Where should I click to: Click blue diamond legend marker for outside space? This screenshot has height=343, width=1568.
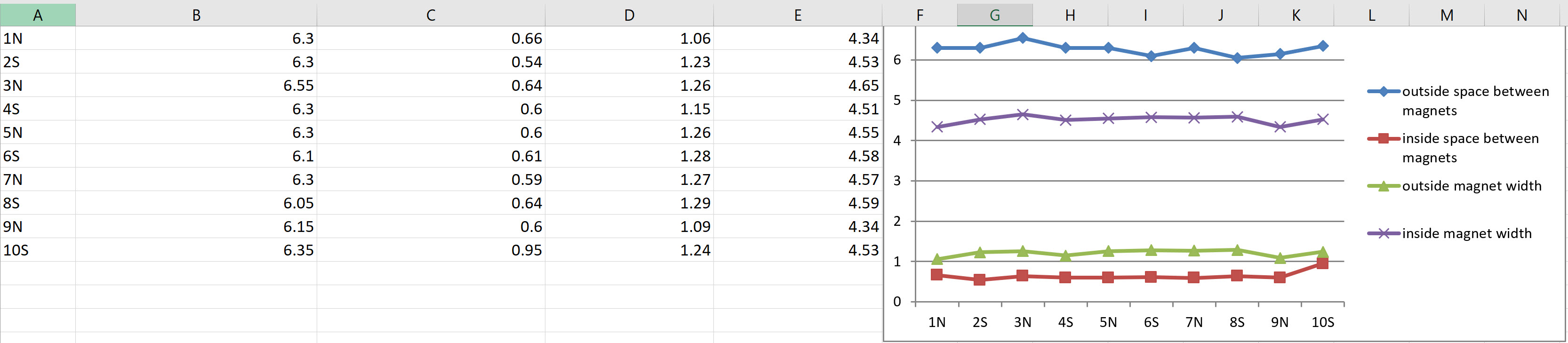tap(1384, 92)
